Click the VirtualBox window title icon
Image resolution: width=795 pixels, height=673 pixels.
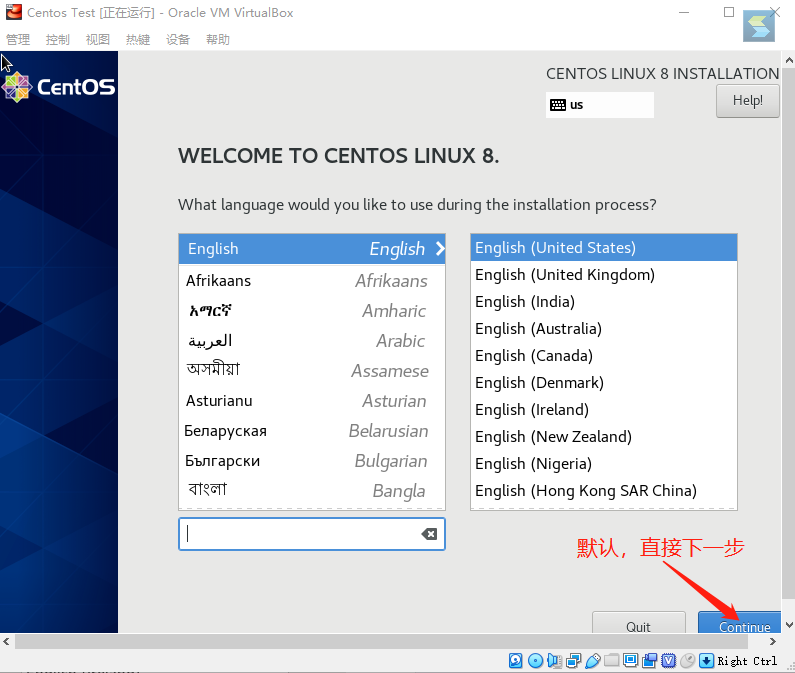point(14,12)
